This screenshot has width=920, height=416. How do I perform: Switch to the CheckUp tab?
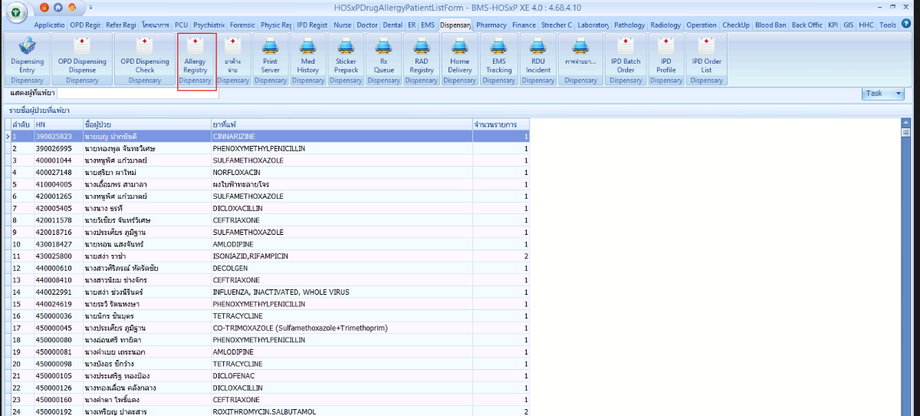(x=736, y=25)
